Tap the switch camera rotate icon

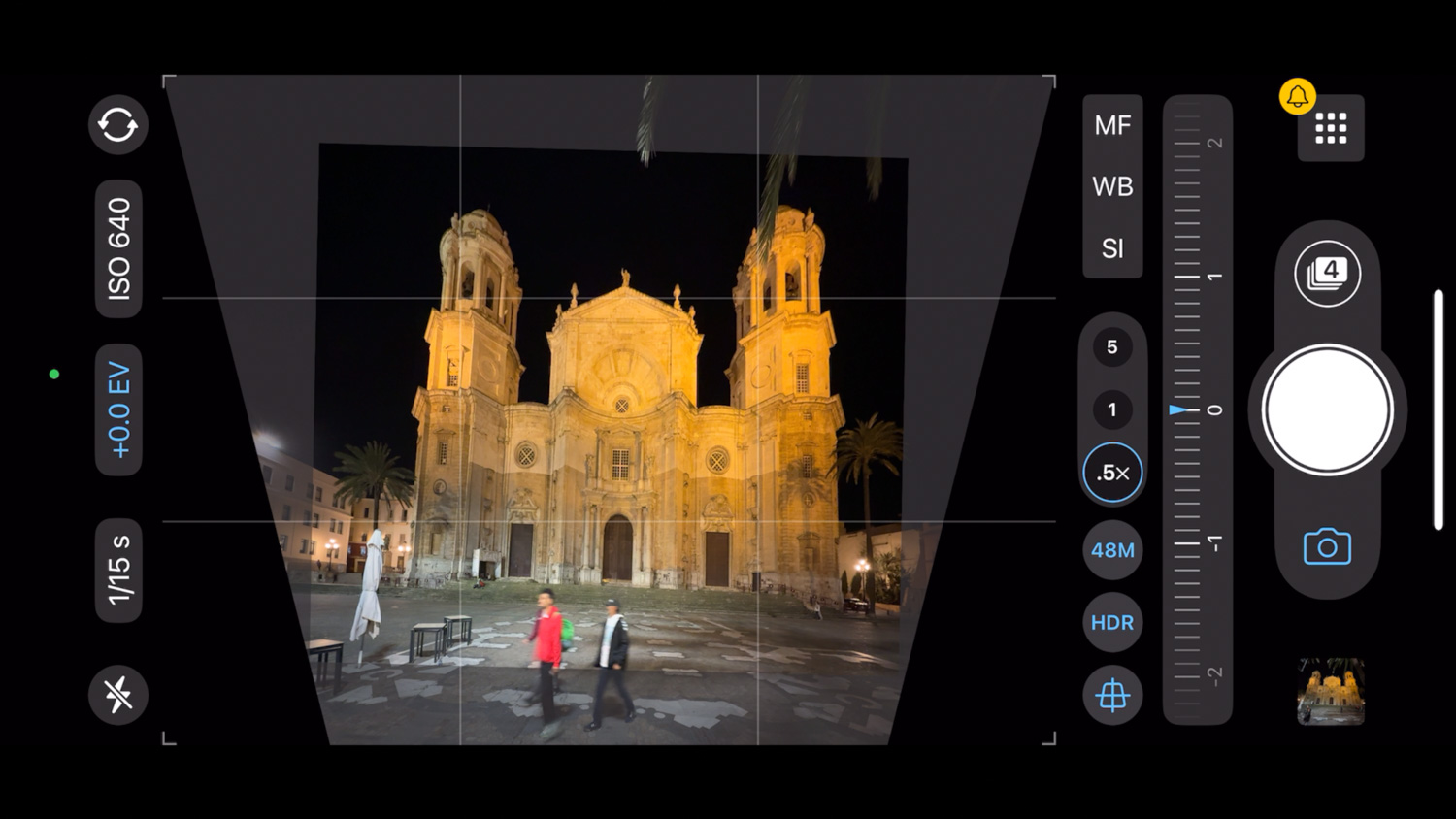click(x=118, y=124)
